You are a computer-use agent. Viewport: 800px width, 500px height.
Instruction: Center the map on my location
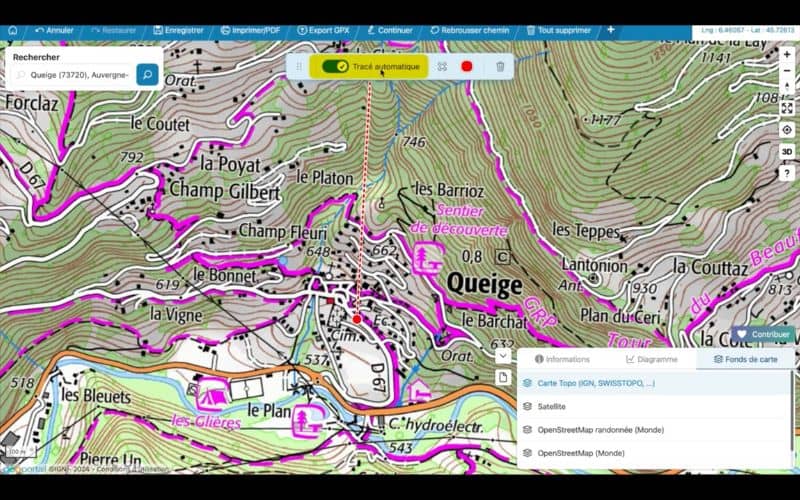tap(787, 130)
